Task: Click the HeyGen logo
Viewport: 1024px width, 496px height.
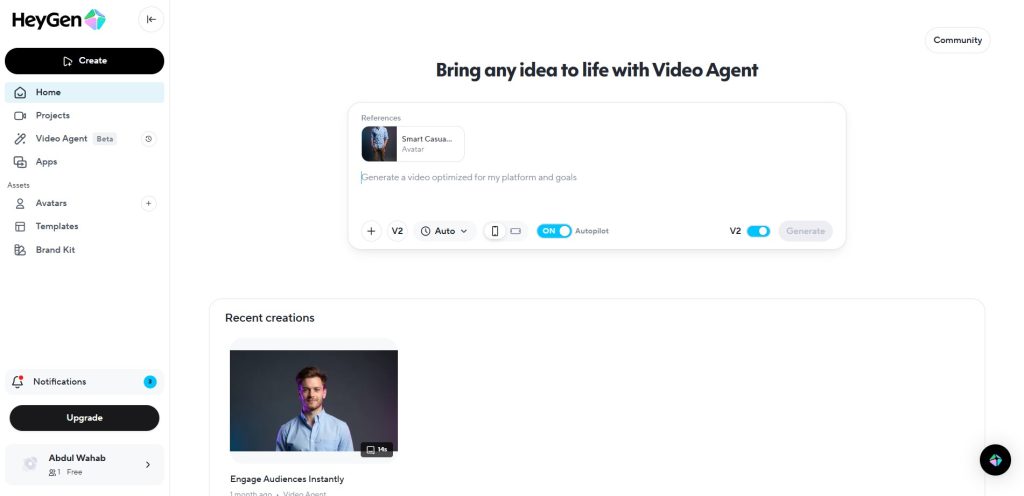Action: 58,19
